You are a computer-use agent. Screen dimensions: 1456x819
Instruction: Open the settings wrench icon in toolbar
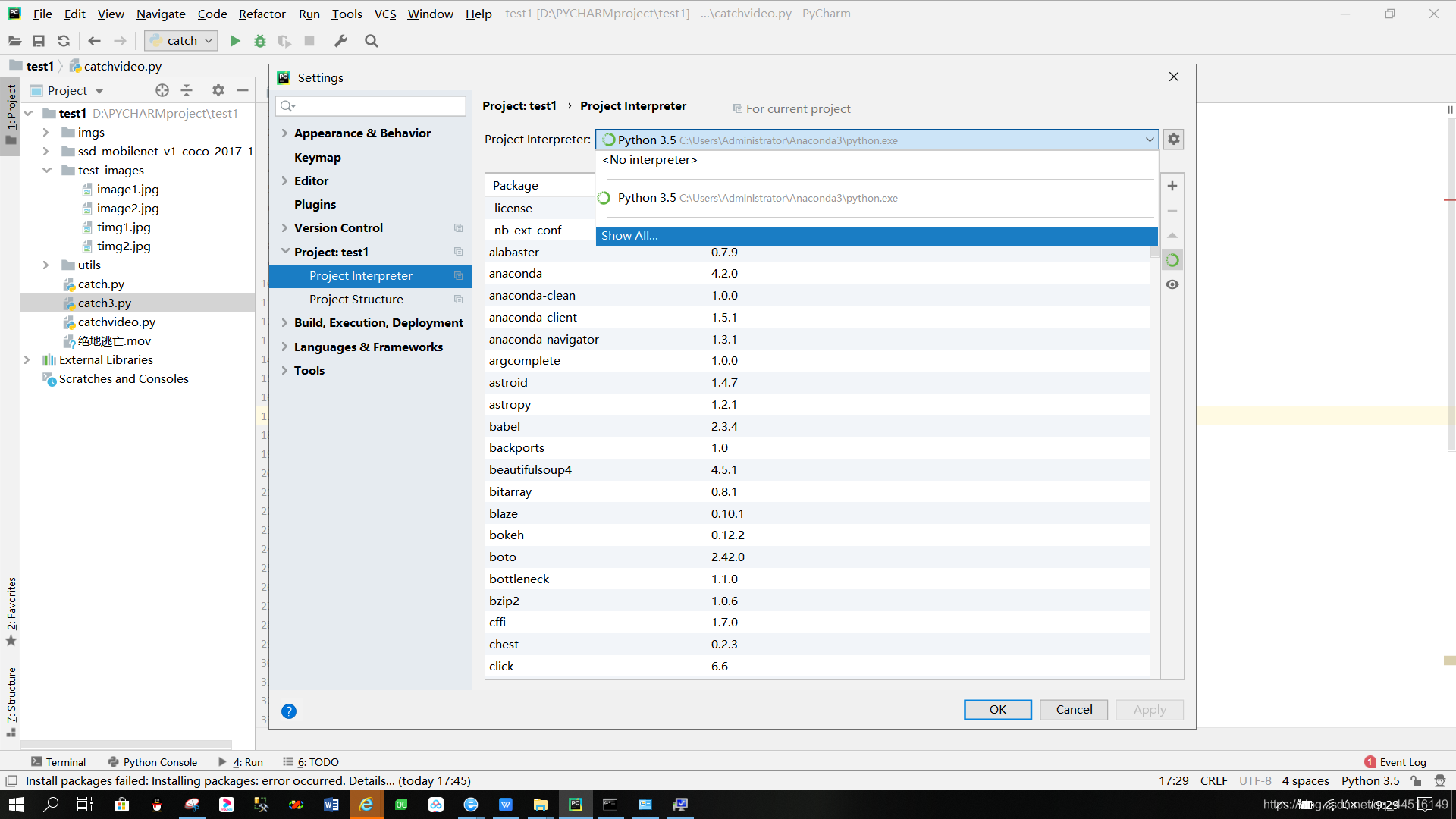click(340, 41)
